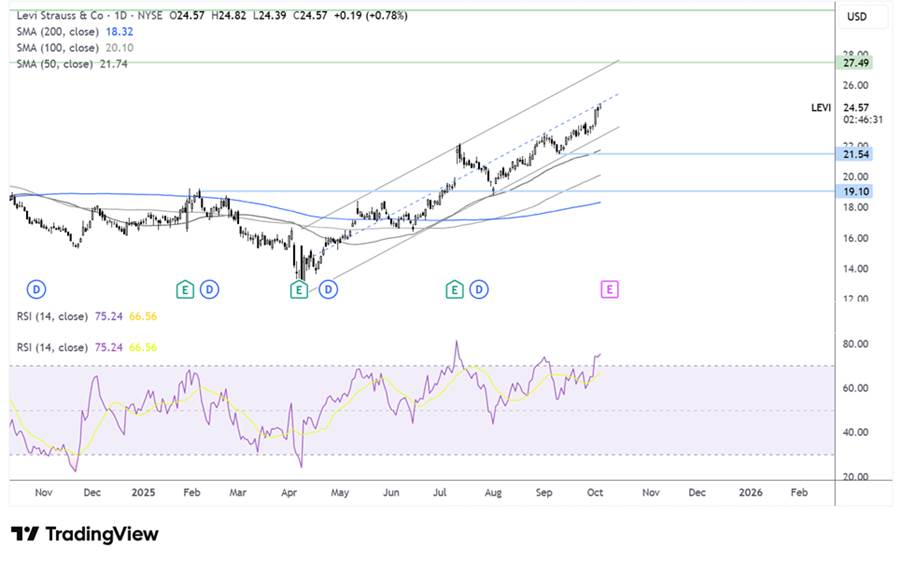
Task: Click the LEVI 24.57 last price label
Action: (855, 108)
